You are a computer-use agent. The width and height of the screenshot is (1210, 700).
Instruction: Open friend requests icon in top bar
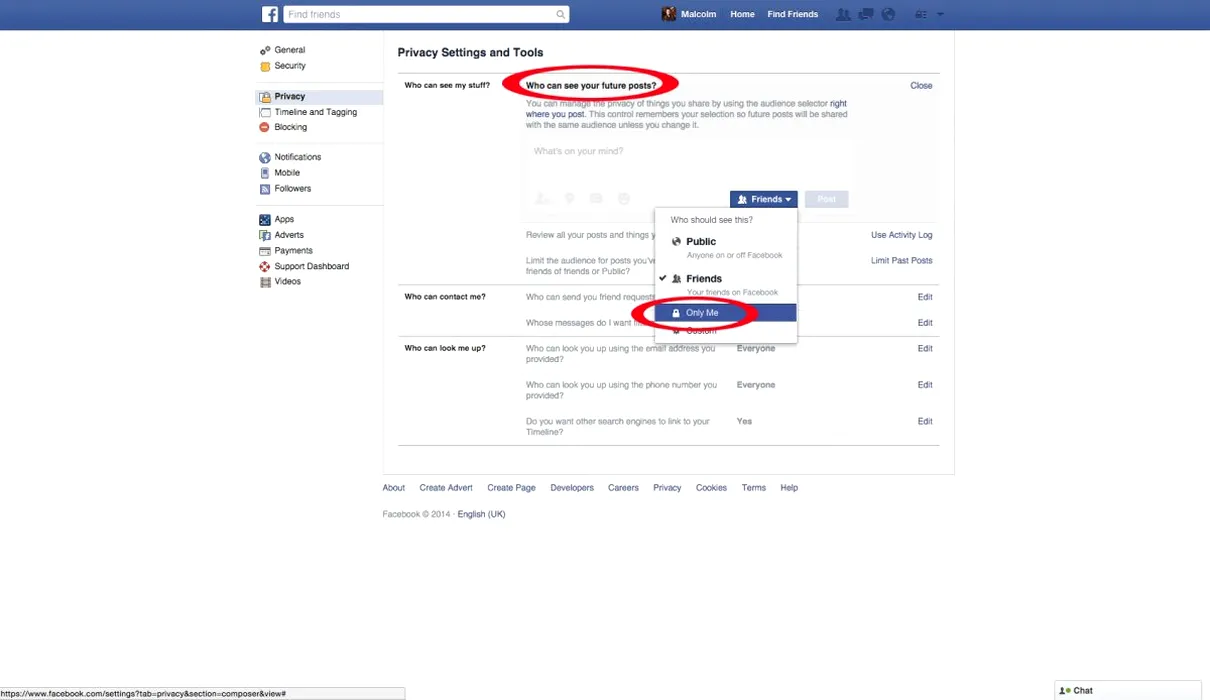point(843,14)
